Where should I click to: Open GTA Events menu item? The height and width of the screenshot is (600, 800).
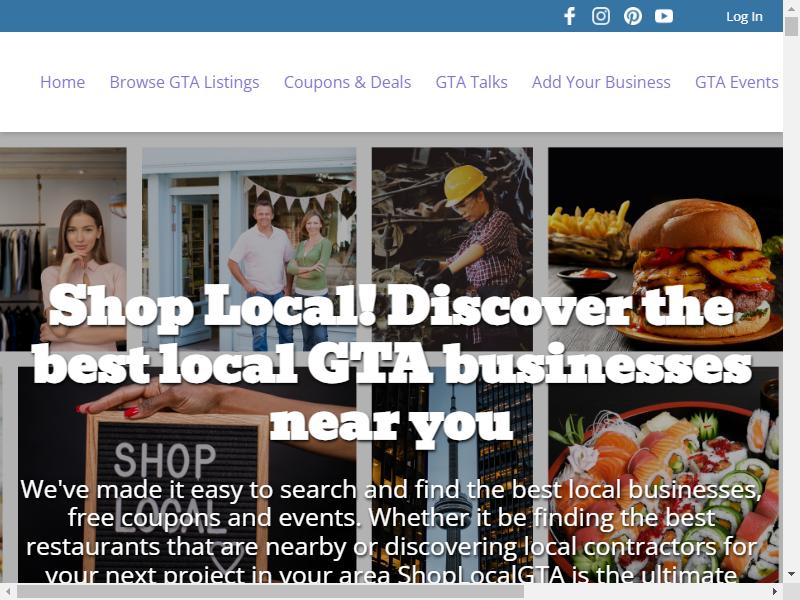[x=737, y=82]
